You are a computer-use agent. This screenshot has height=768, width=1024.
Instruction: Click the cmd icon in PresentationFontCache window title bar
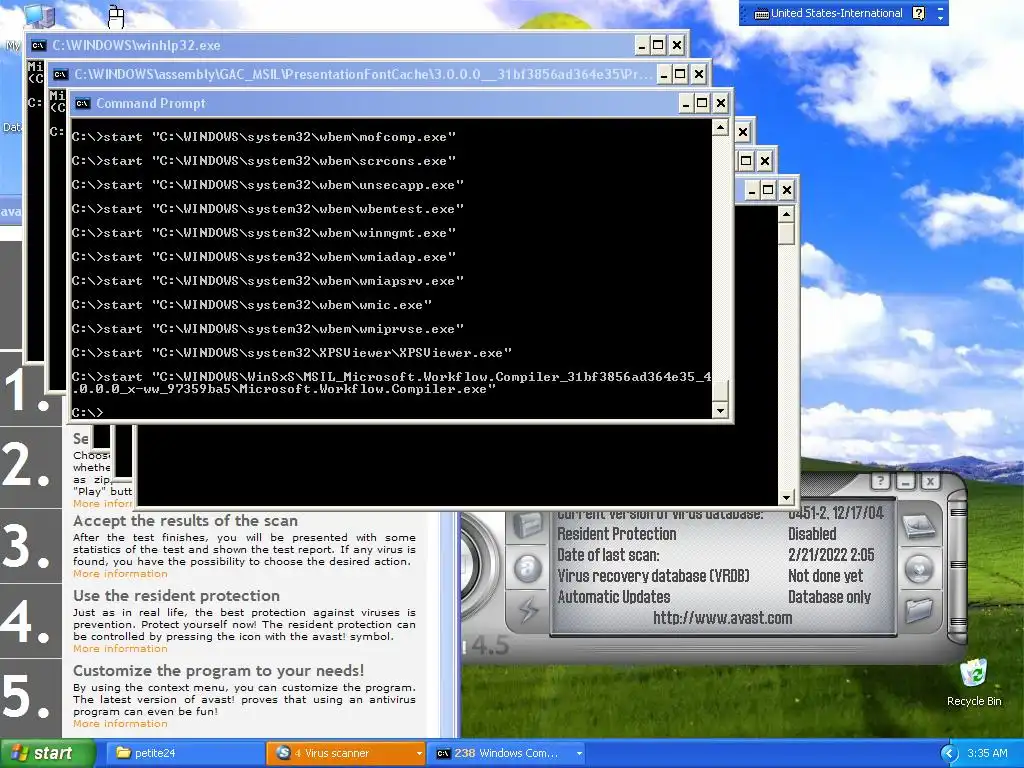coord(61,74)
